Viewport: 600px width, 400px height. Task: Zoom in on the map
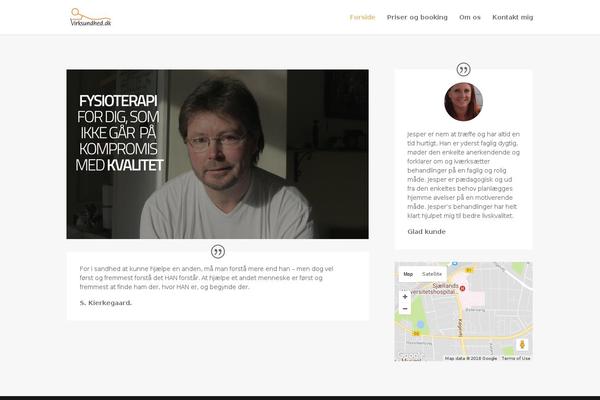tap(405, 297)
